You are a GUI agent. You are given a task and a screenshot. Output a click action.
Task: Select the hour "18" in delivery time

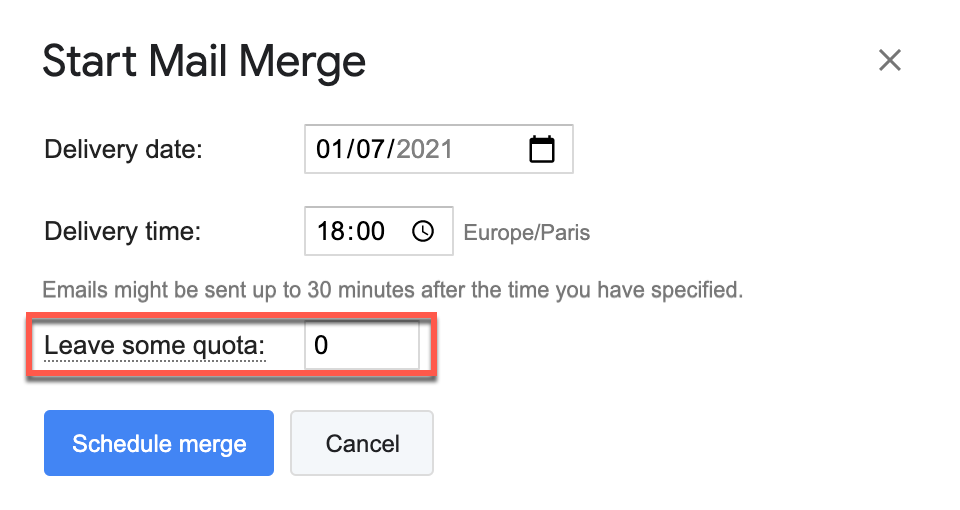pos(330,232)
